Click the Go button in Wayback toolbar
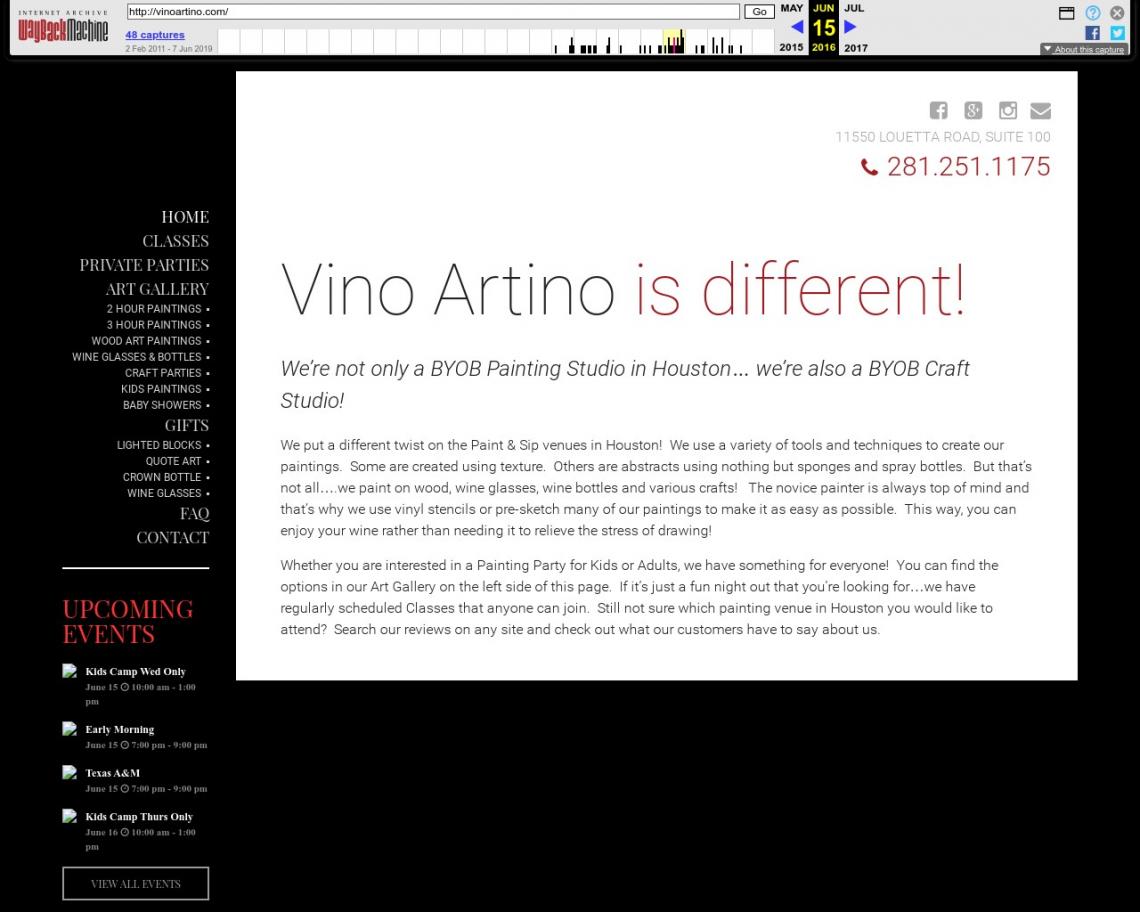Image resolution: width=1140 pixels, height=912 pixels. [759, 12]
